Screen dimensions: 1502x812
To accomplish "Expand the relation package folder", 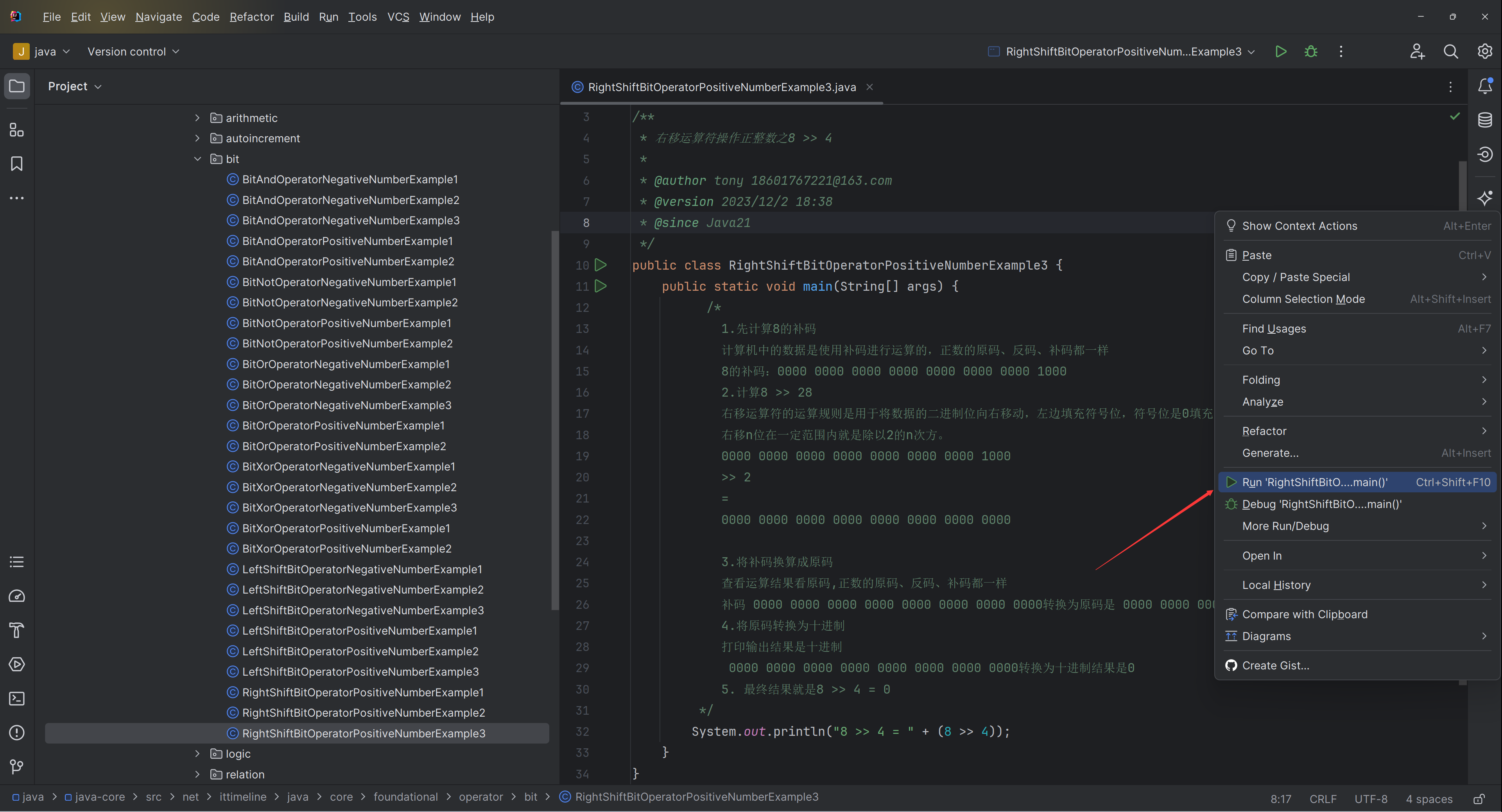I will (x=197, y=774).
